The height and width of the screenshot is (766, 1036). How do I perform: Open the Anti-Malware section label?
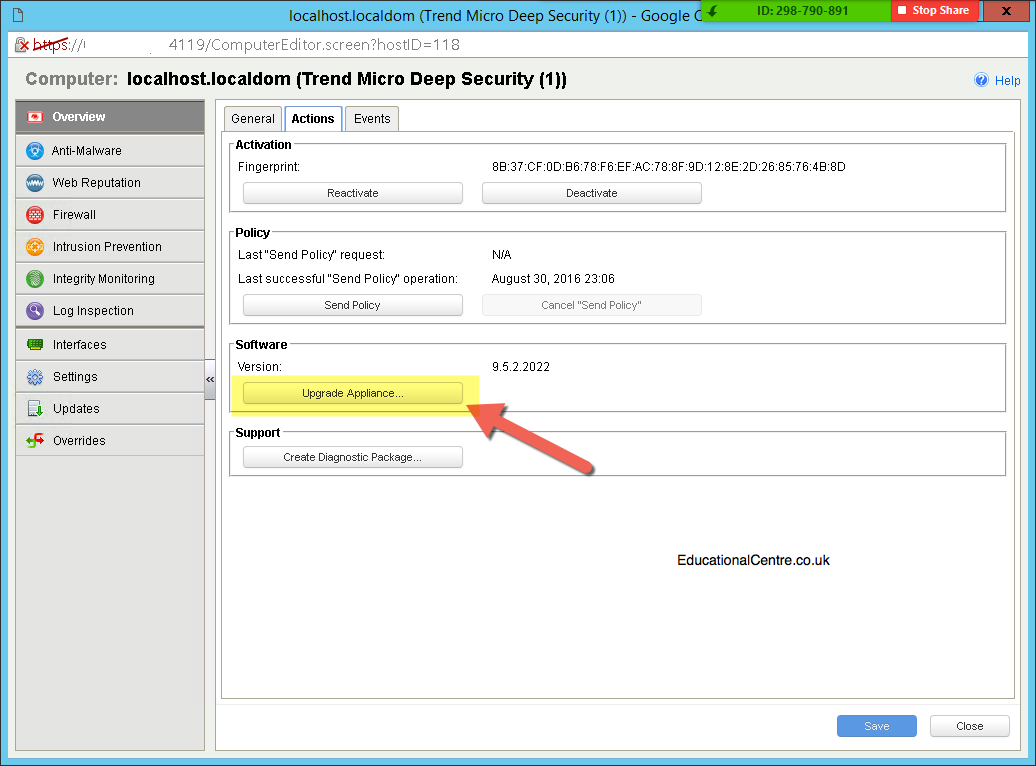[87, 151]
